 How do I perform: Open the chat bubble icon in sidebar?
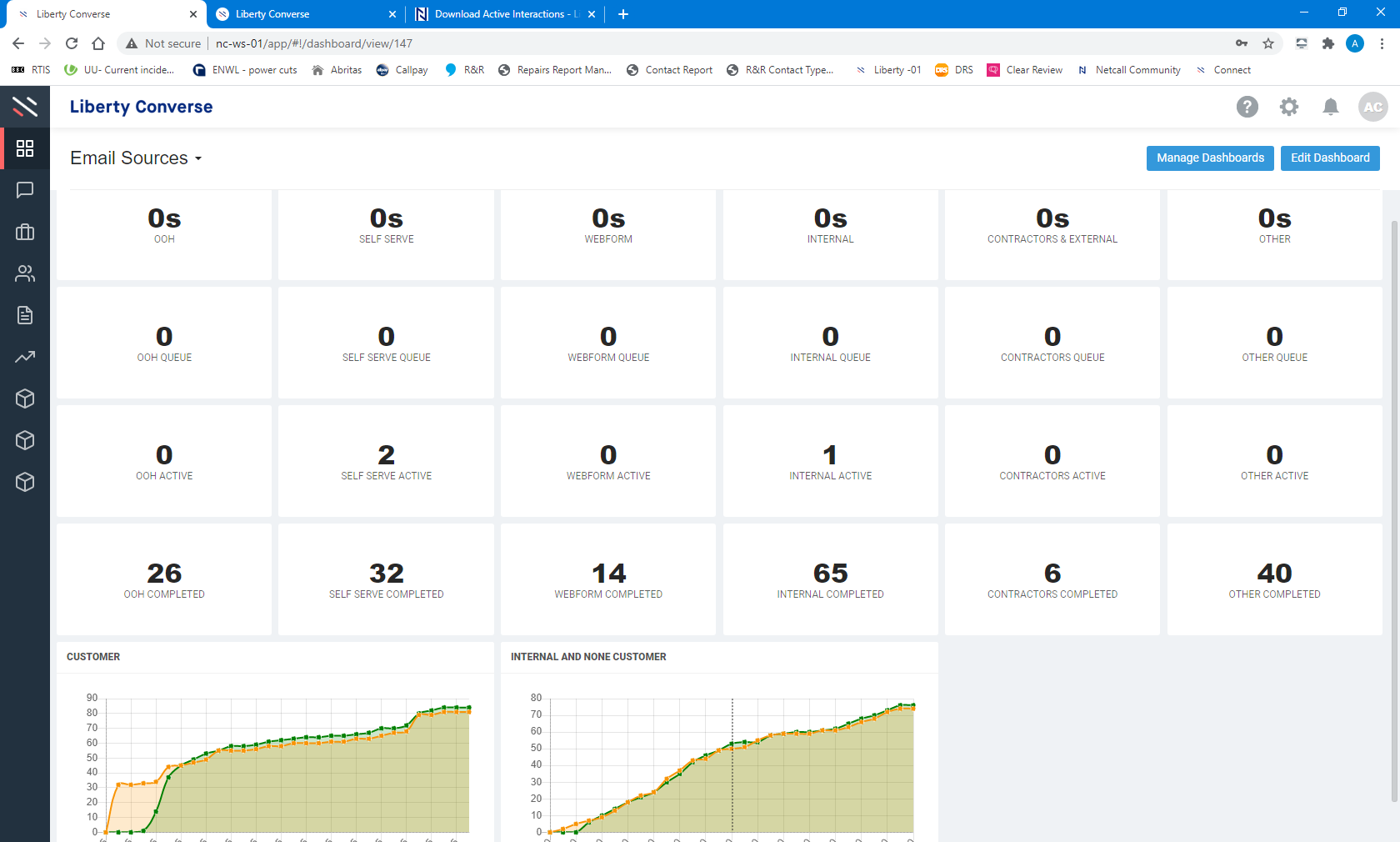coord(25,190)
